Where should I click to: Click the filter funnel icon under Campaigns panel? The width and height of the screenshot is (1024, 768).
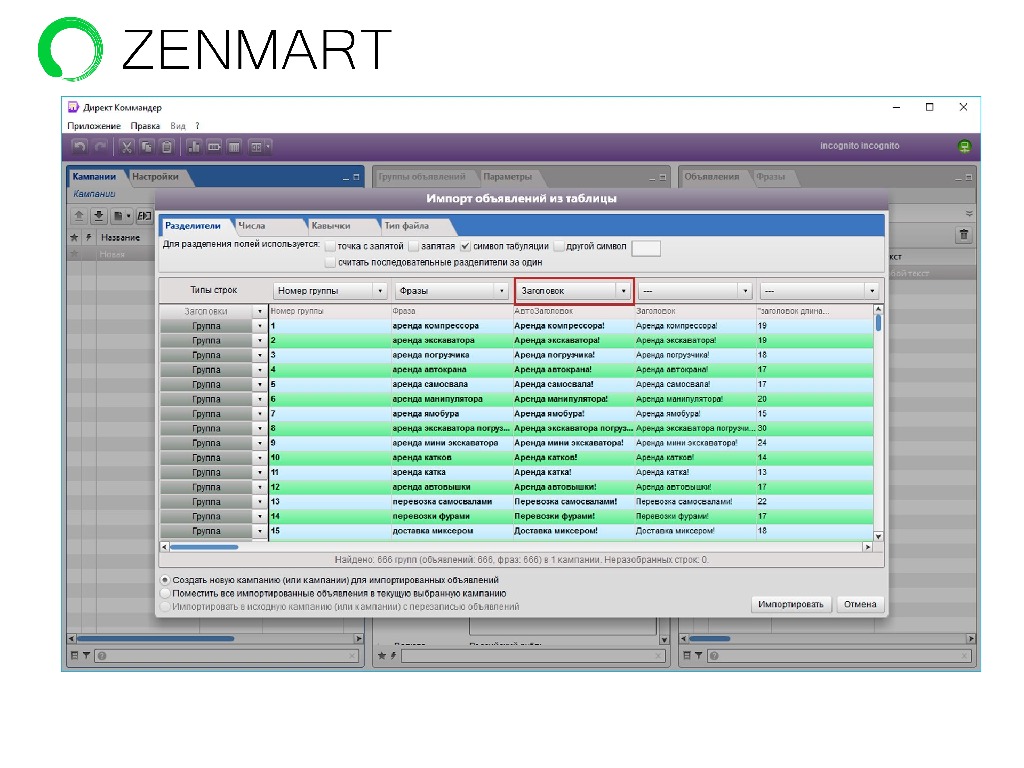point(86,656)
